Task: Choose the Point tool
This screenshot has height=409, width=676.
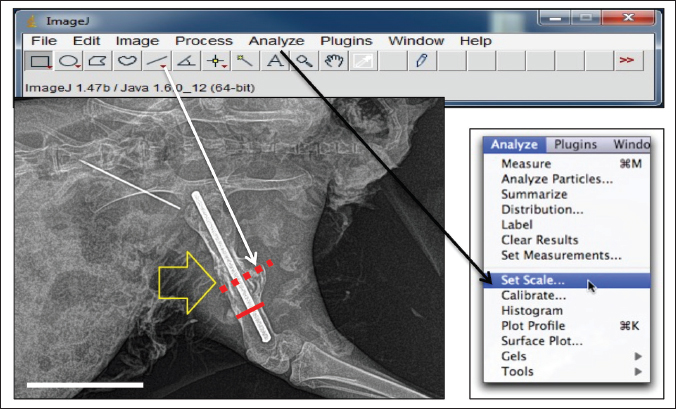Action: pos(216,62)
